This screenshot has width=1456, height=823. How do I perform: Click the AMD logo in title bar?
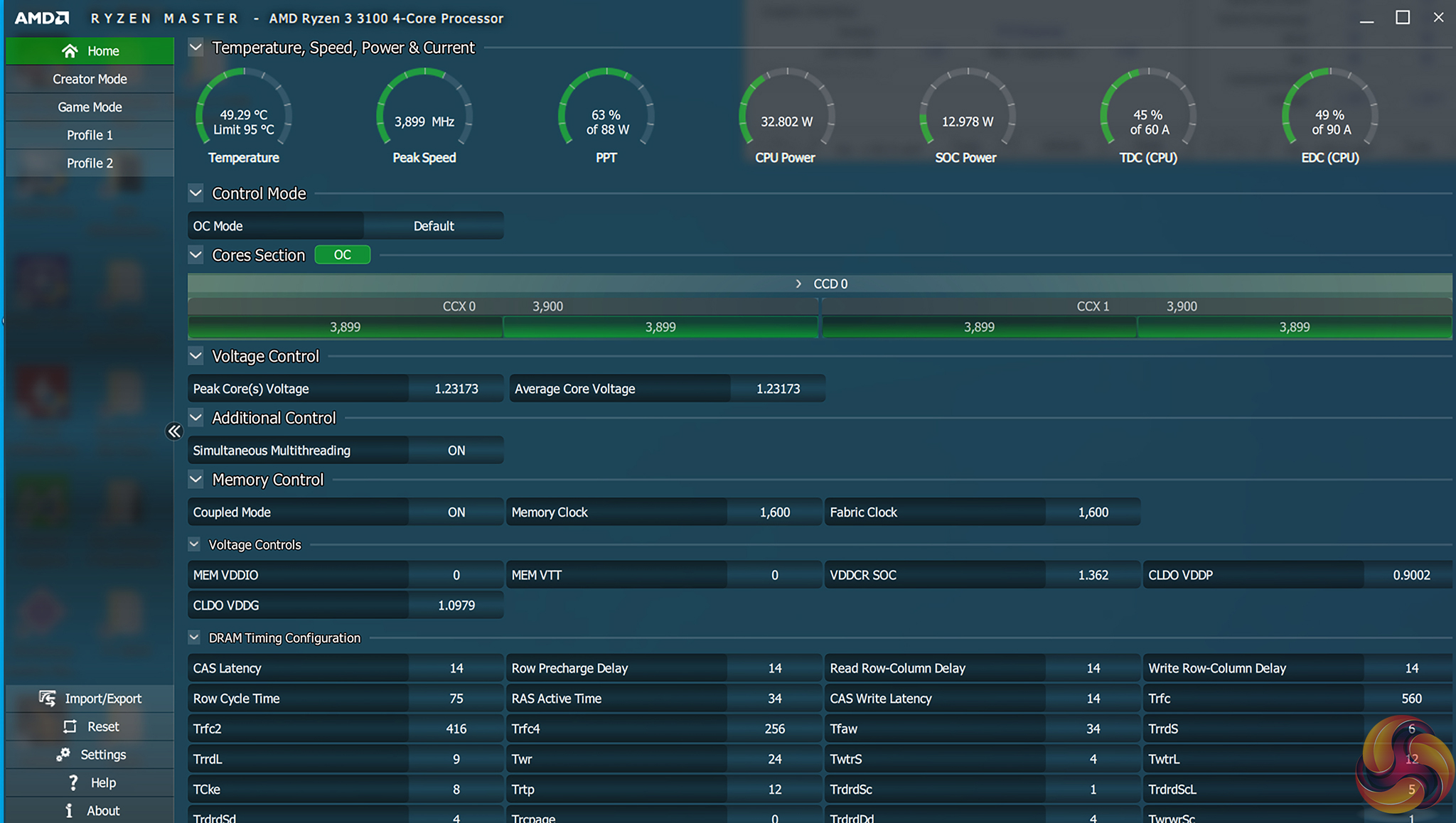click(42, 18)
